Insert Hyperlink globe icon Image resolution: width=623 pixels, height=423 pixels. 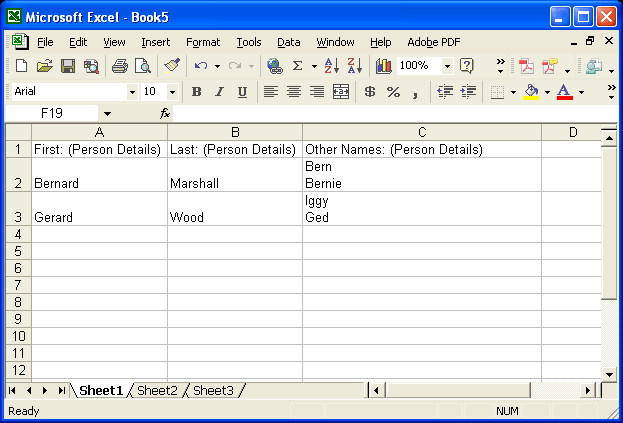(275, 66)
